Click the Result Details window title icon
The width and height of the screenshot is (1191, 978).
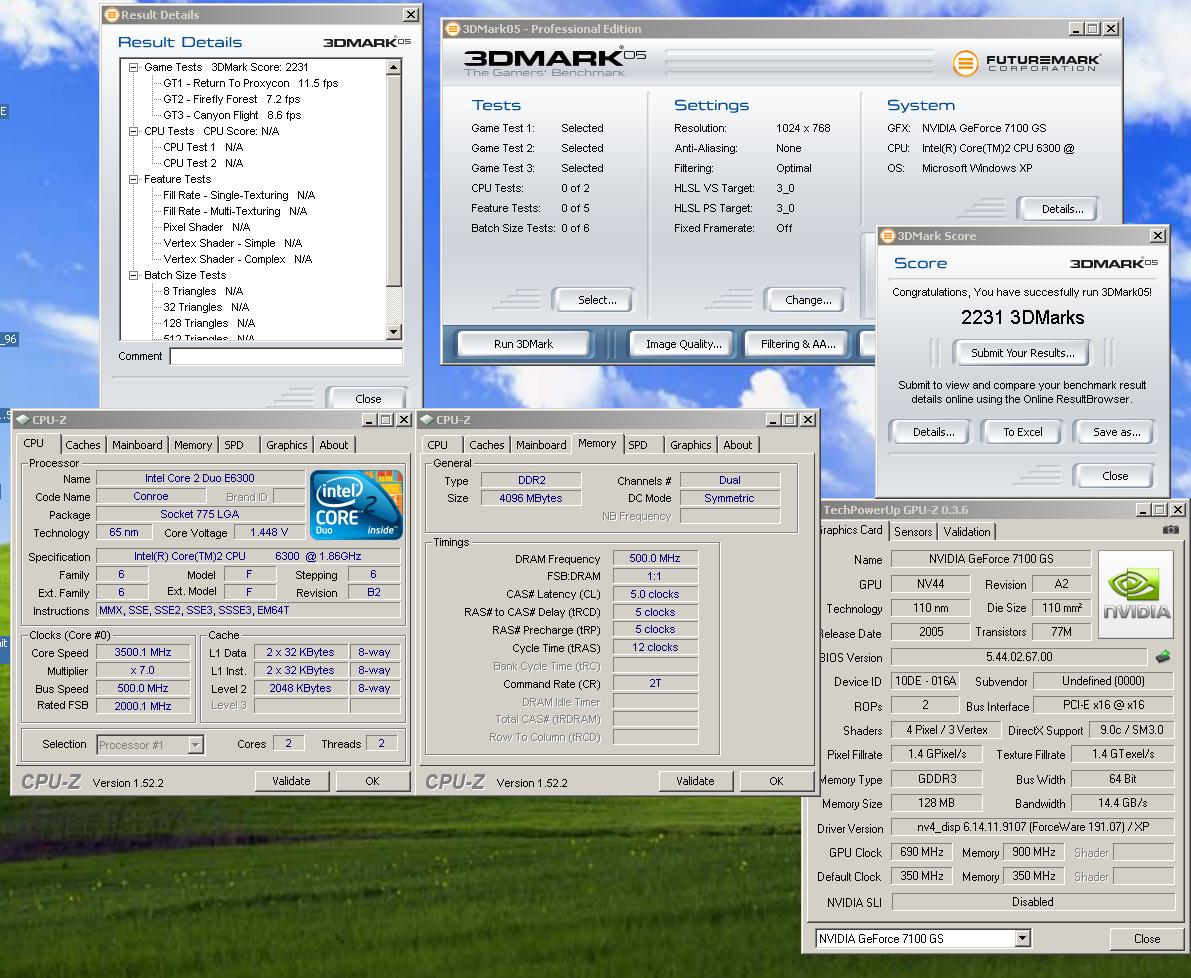tap(111, 14)
